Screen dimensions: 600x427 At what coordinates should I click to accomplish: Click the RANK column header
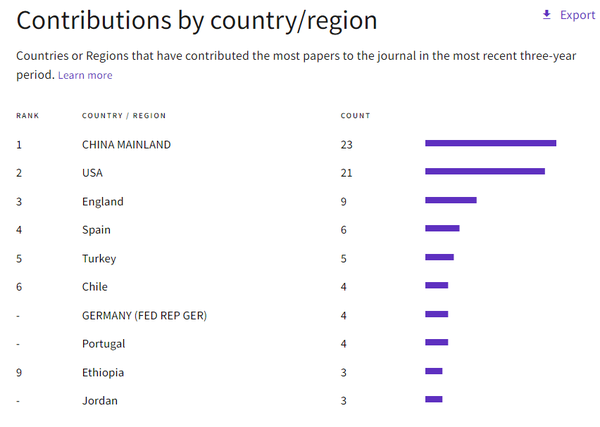[x=27, y=116]
